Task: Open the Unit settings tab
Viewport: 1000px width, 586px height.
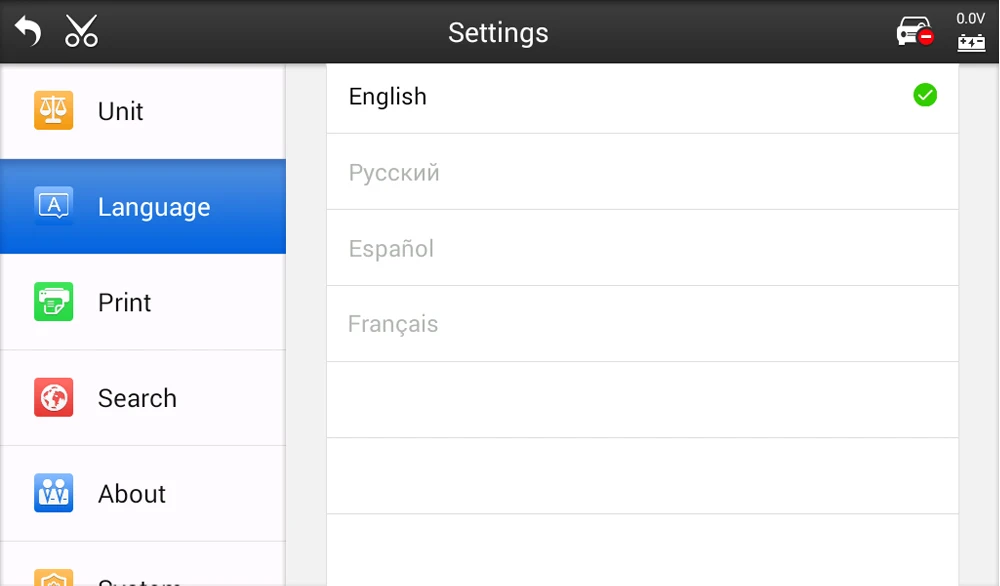Action: tap(142, 111)
